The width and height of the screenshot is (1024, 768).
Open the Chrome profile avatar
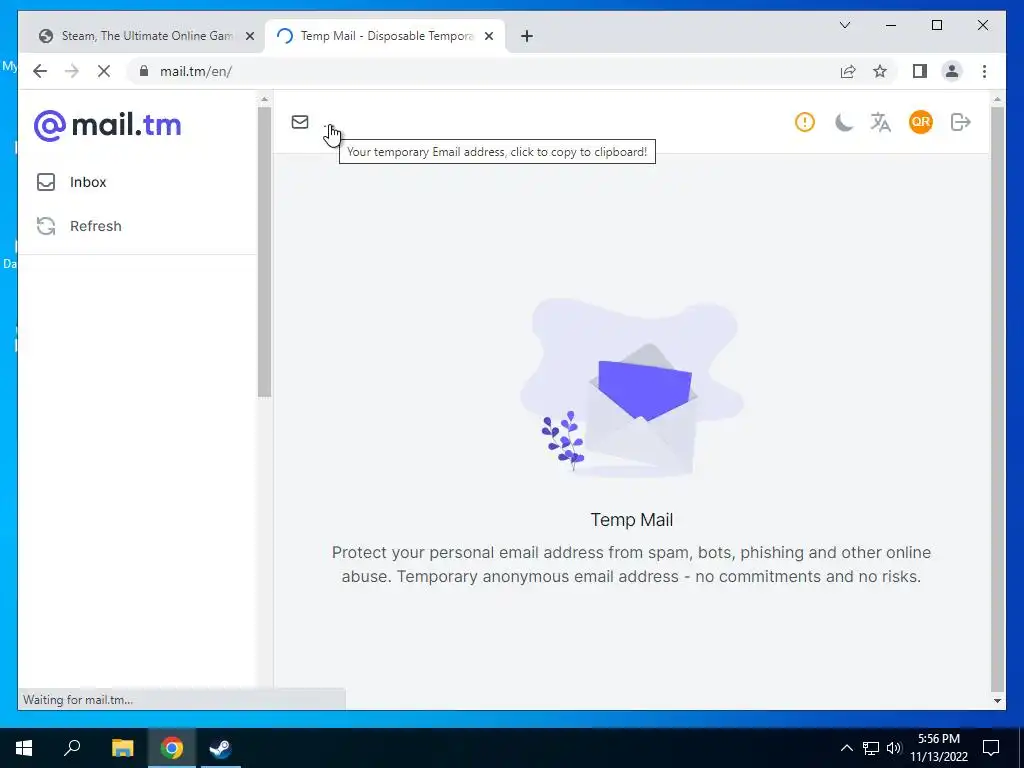[x=952, y=71]
